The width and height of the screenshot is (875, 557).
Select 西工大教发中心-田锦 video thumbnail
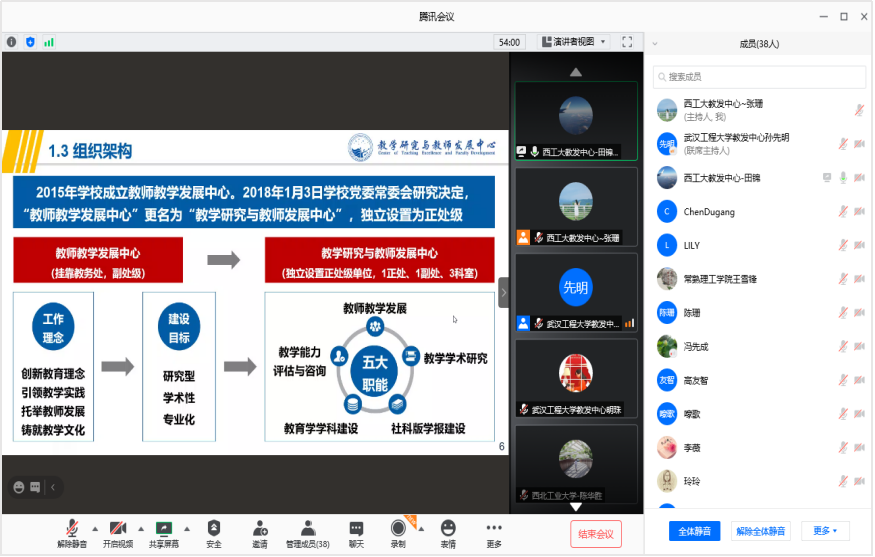click(x=576, y=121)
